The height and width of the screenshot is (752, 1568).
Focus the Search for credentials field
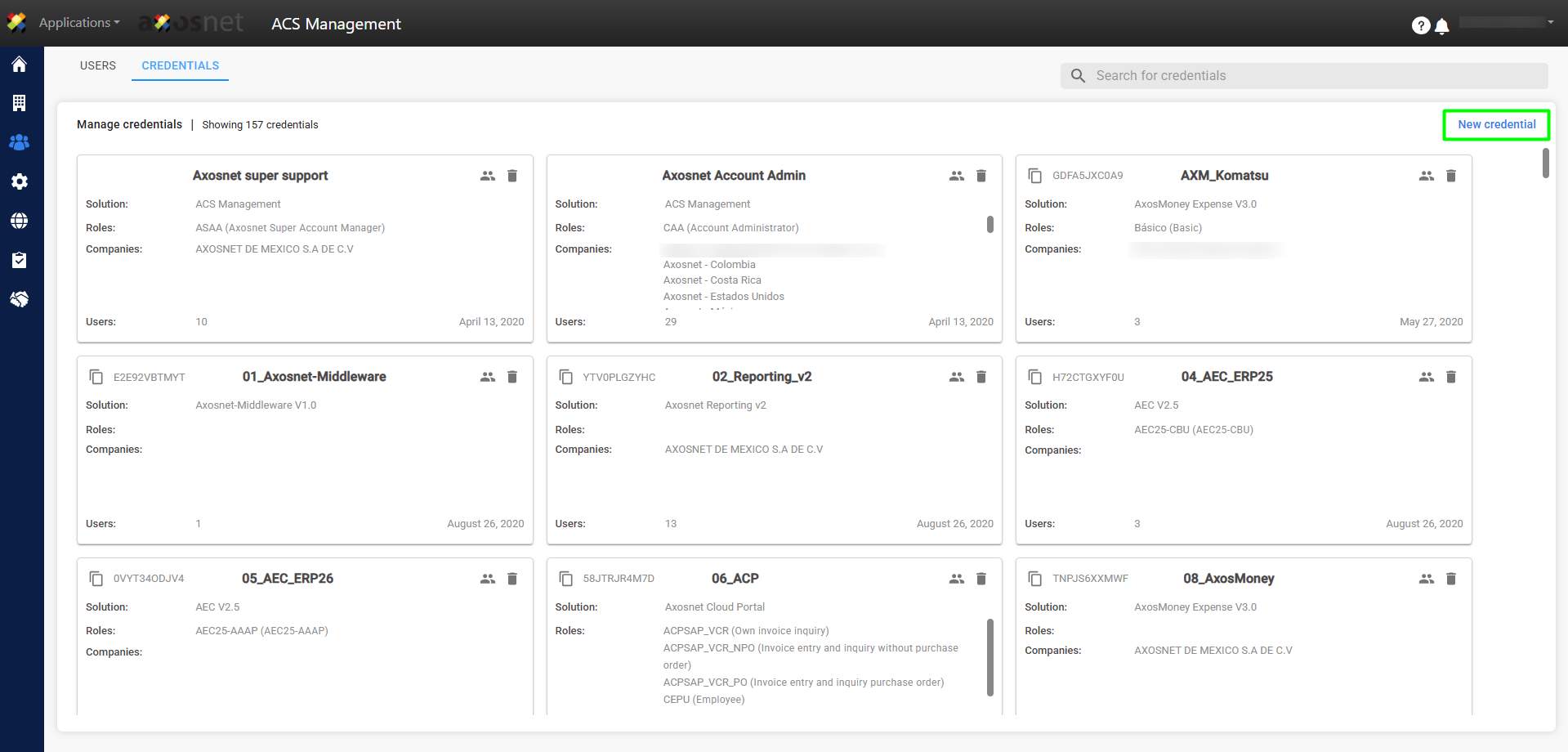coord(1316,76)
